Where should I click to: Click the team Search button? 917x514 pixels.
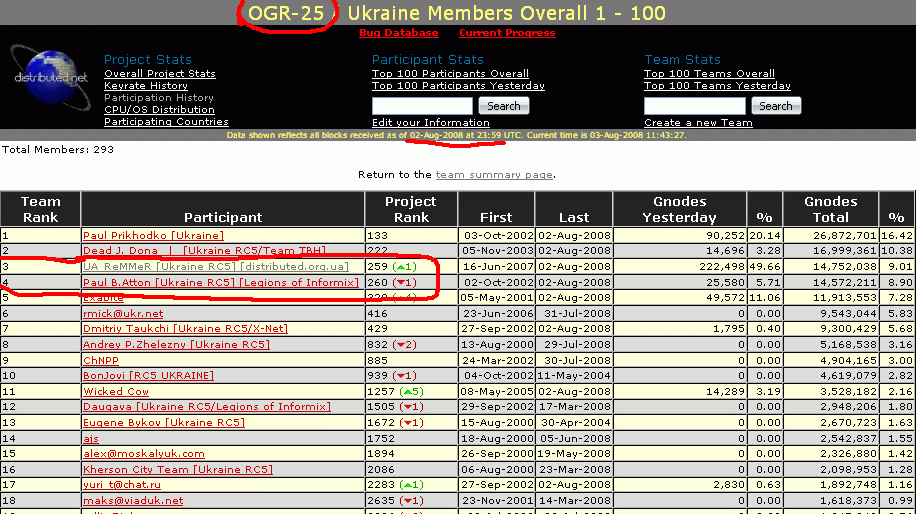click(776, 106)
